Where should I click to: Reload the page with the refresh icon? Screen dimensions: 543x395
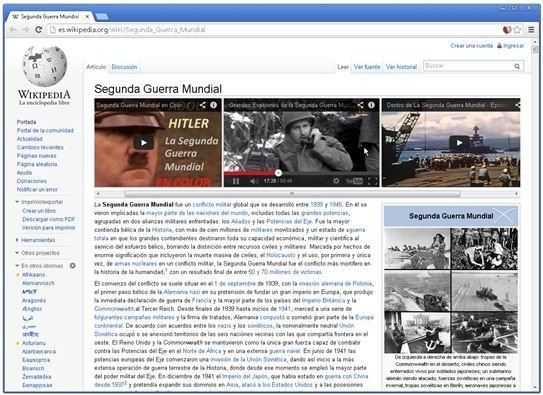coord(39,30)
